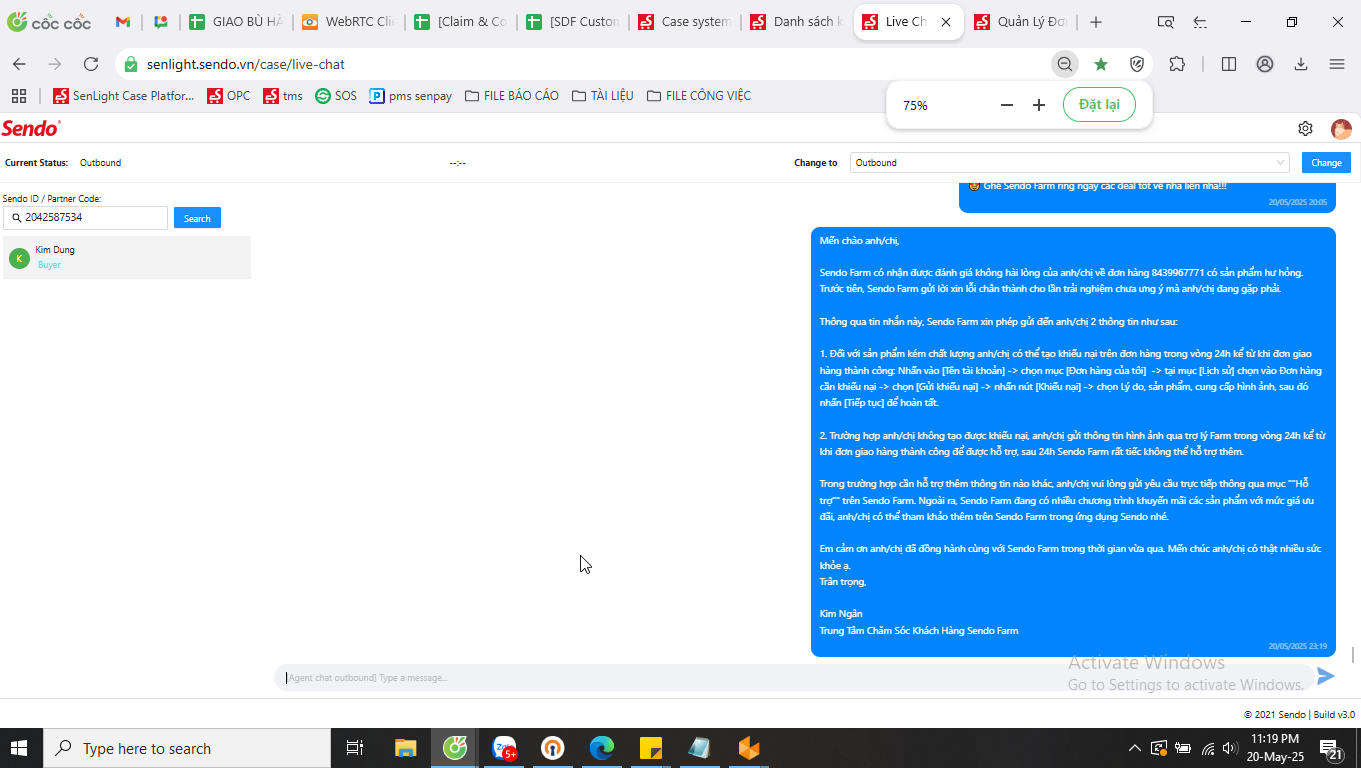
Task: Click the address bar URL
Action: pyautogui.click(x=246, y=64)
